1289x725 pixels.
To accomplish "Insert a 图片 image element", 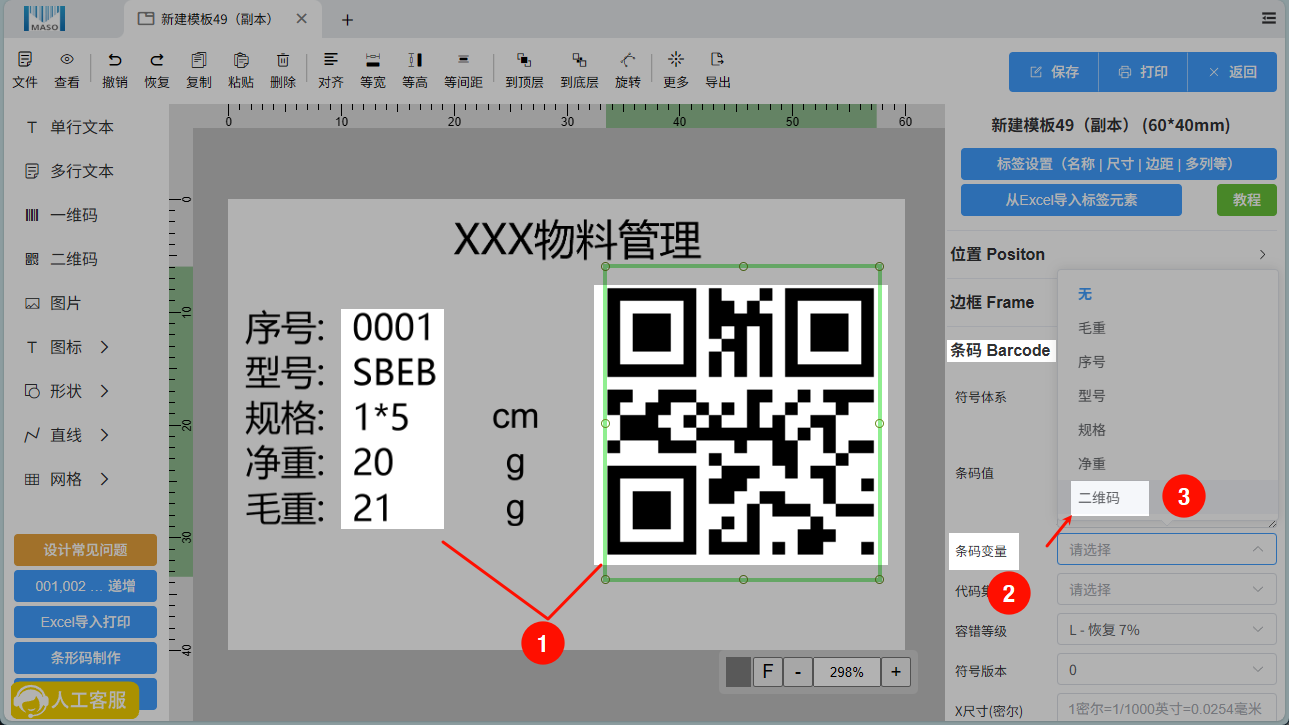I will [67, 303].
